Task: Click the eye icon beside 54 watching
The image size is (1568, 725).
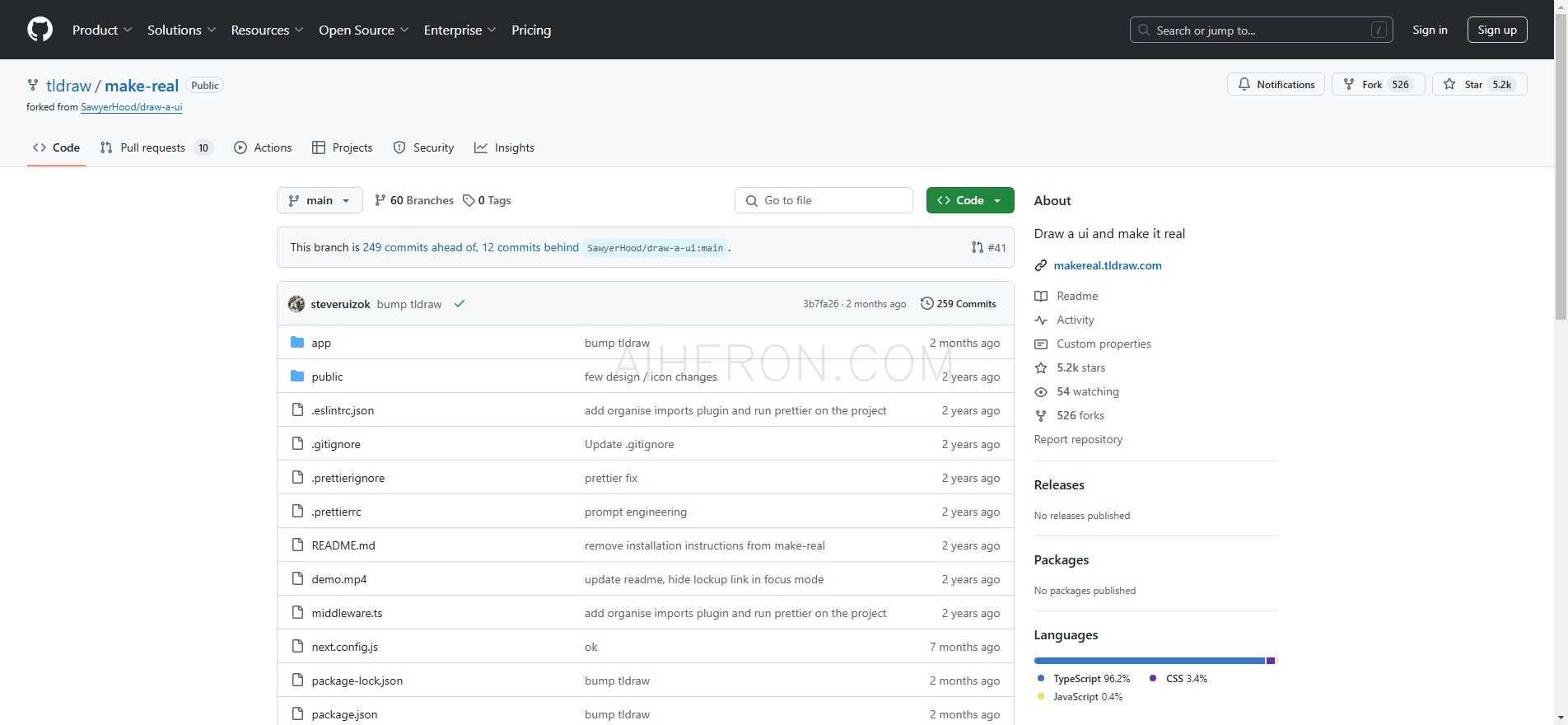Action: coord(1041,392)
